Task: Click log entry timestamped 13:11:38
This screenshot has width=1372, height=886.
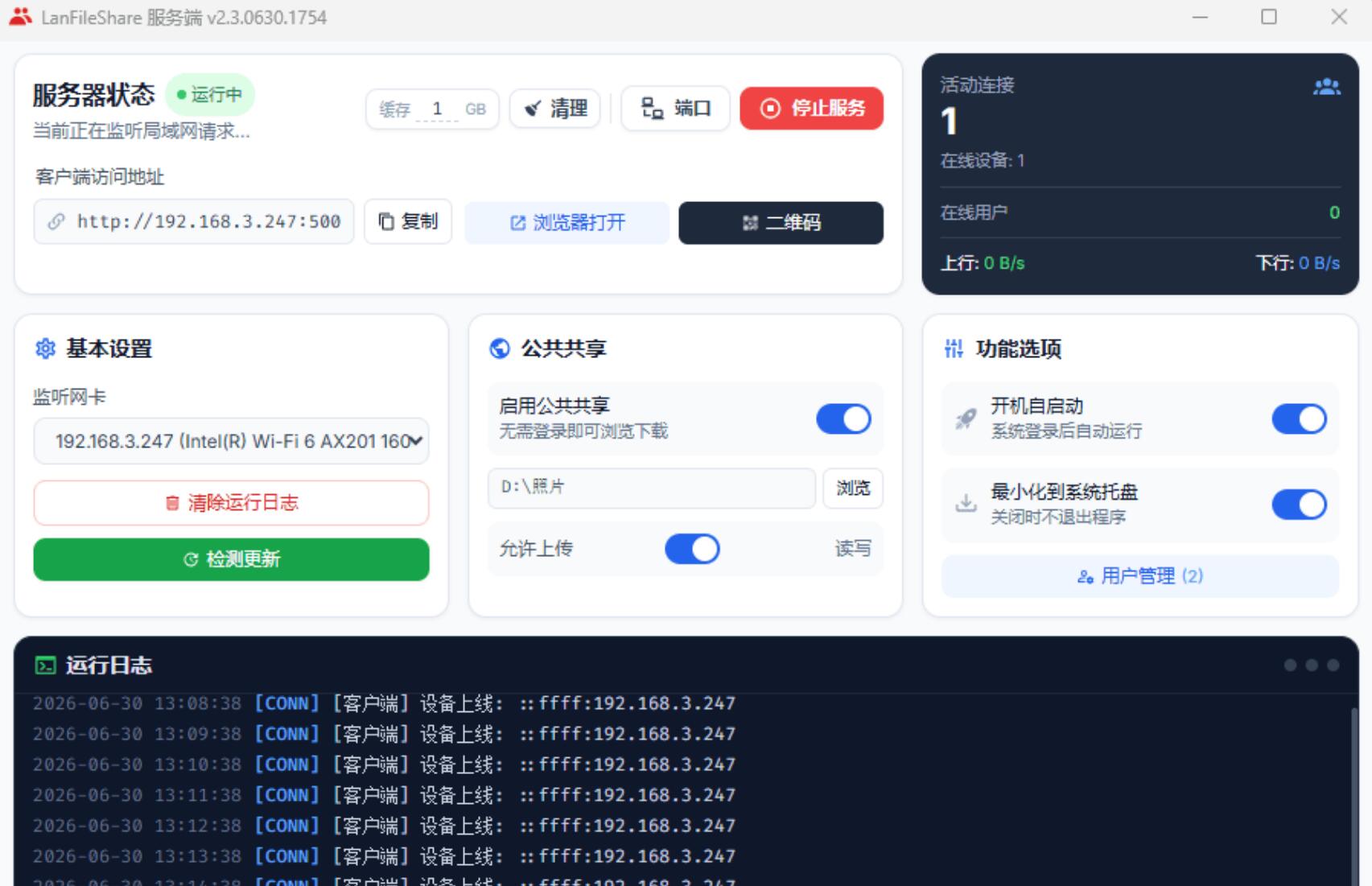Action: pyautogui.click(x=384, y=795)
